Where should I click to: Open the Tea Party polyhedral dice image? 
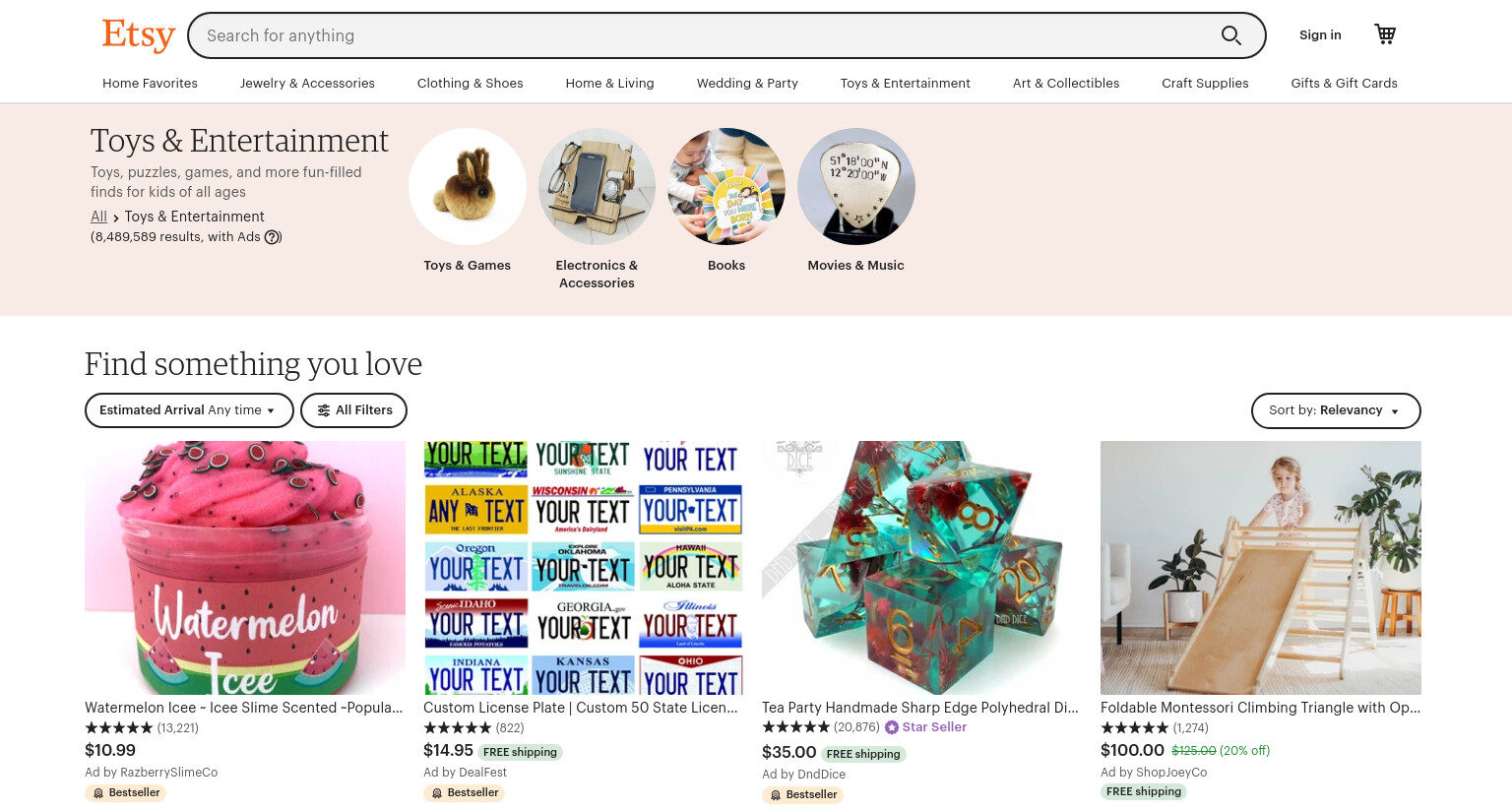click(922, 568)
